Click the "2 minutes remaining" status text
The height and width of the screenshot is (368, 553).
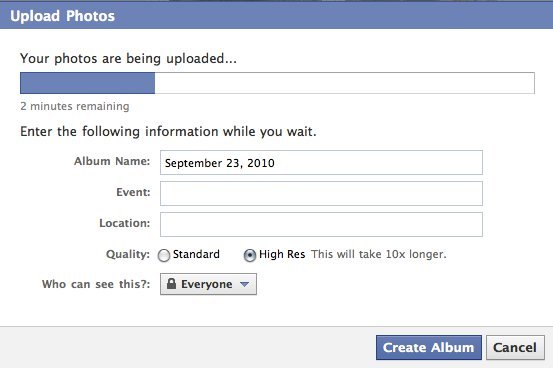[x=75, y=106]
